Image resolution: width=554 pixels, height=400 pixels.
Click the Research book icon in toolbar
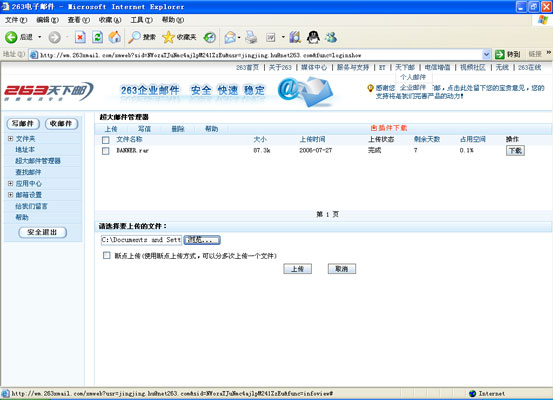[x=295, y=37]
